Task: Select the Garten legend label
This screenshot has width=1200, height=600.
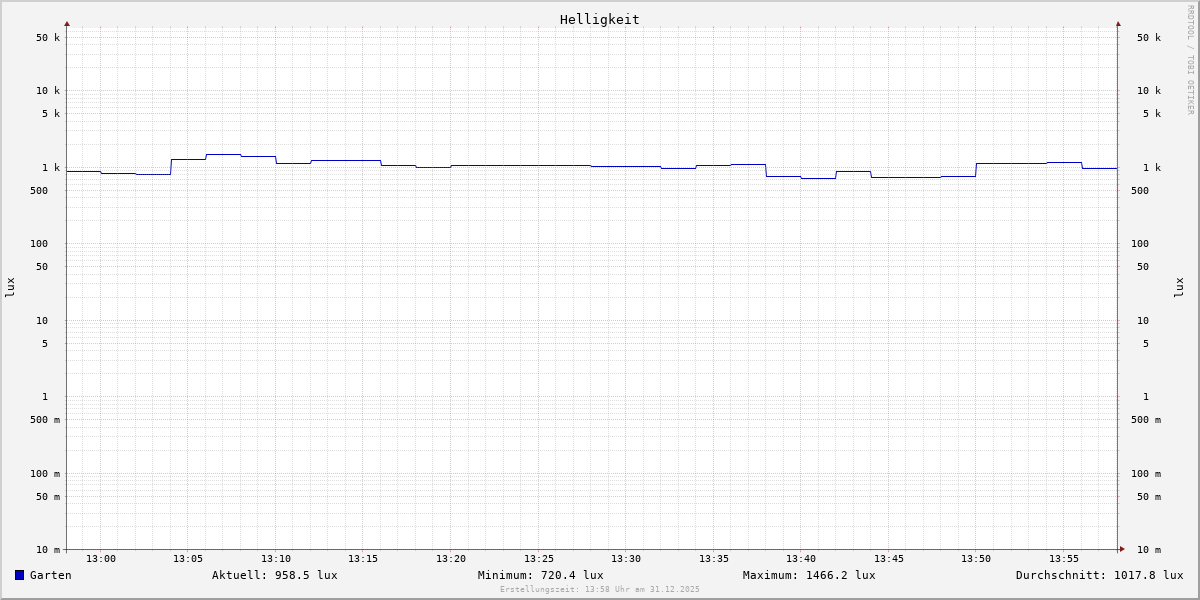Action: point(50,575)
